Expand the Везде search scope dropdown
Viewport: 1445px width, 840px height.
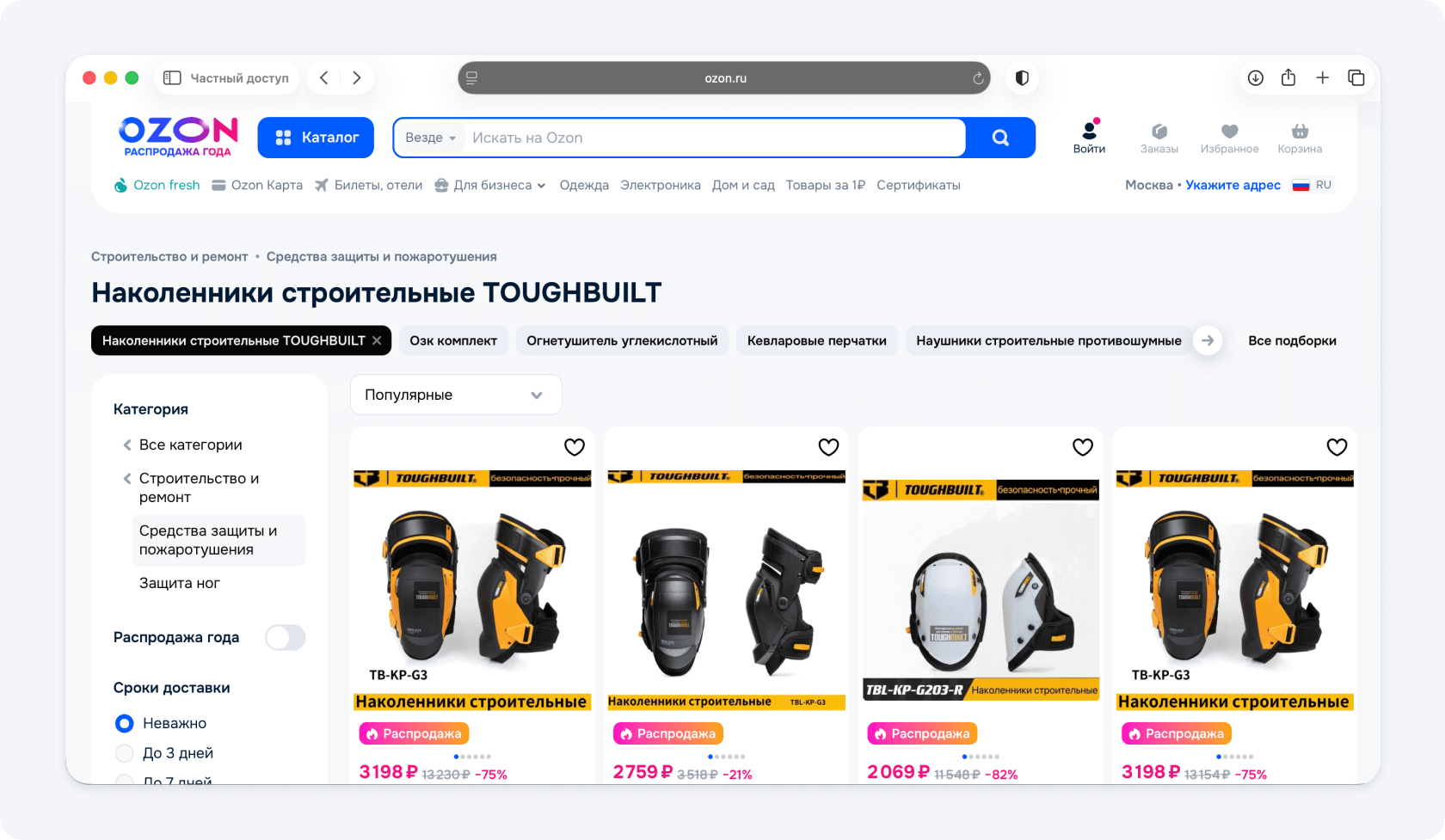point(431,138)
